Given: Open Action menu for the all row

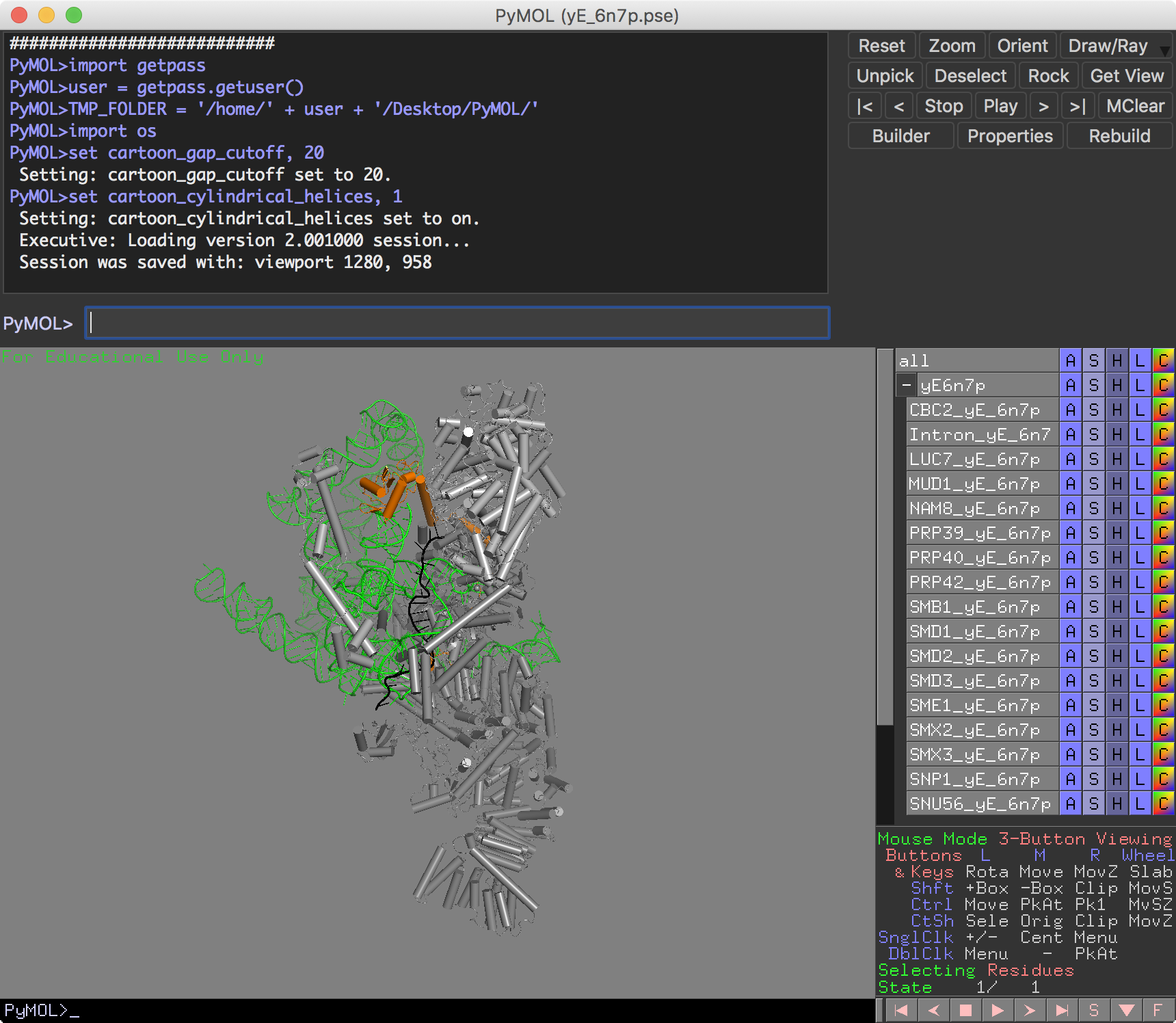Looking at the screenshot, I should (1071, 360).
